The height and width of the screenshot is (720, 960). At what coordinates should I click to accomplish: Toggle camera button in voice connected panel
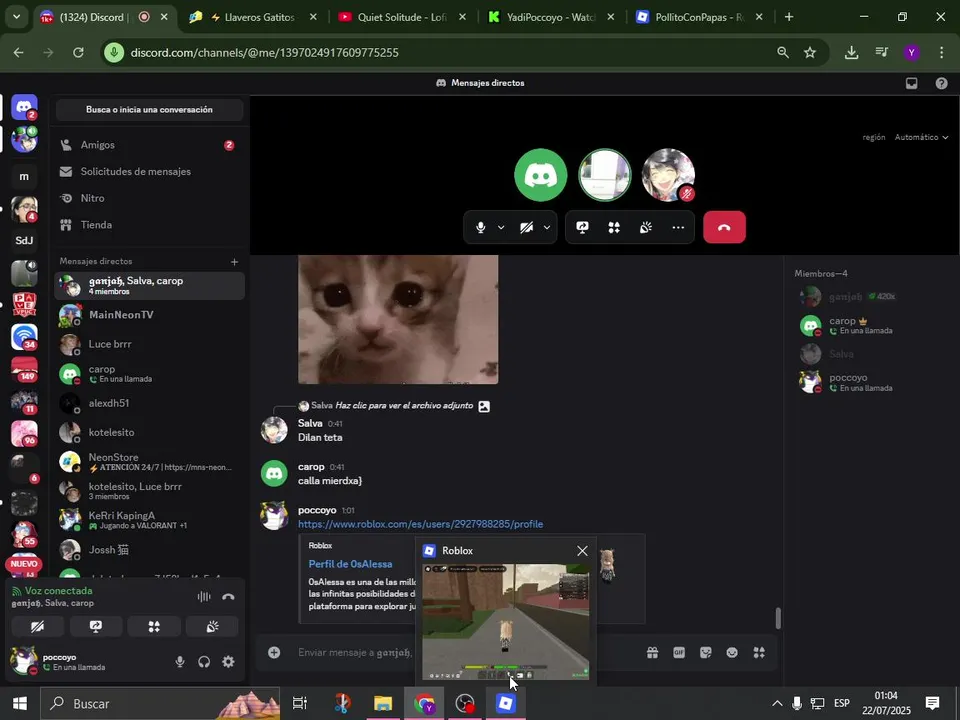37,626
